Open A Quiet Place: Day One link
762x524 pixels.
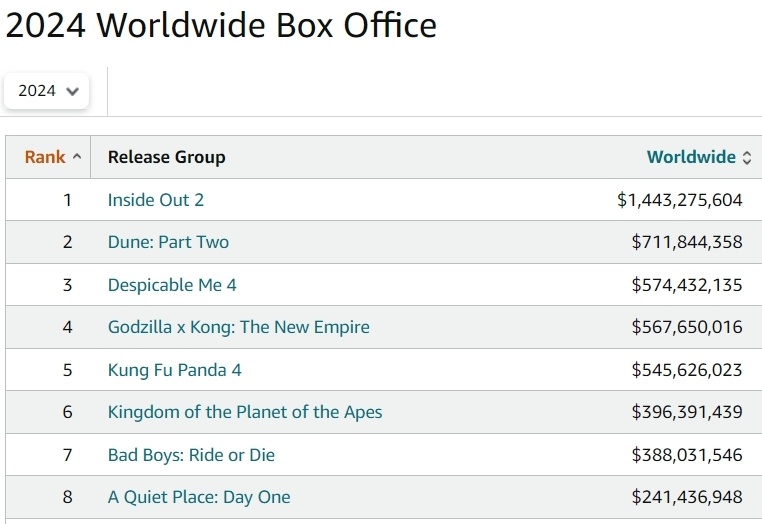(x=199, y=497)
